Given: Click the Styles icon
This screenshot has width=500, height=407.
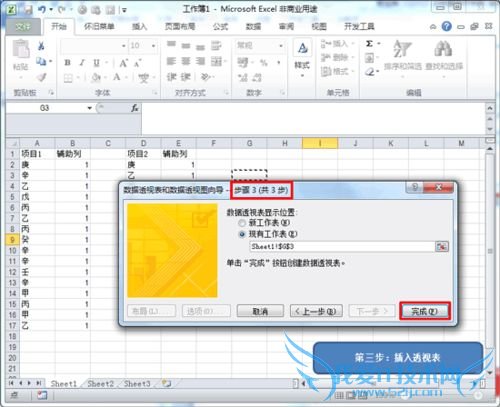Looking at the screenshot, I should [302, 49].
